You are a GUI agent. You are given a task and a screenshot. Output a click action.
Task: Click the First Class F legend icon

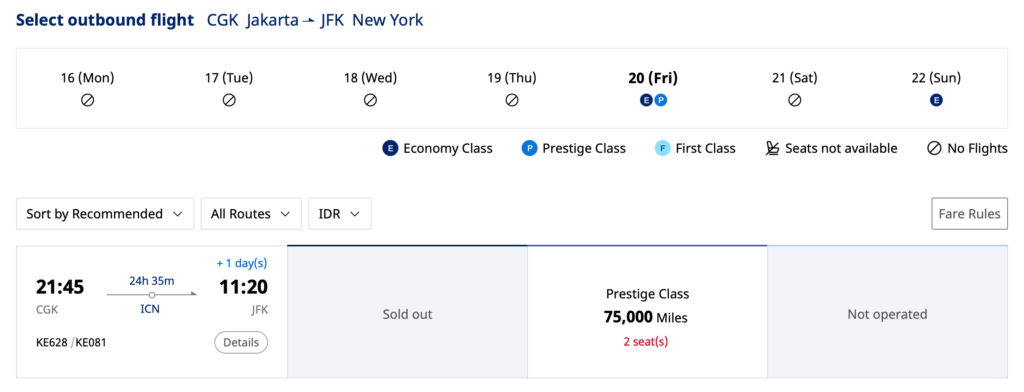(662, 148)
